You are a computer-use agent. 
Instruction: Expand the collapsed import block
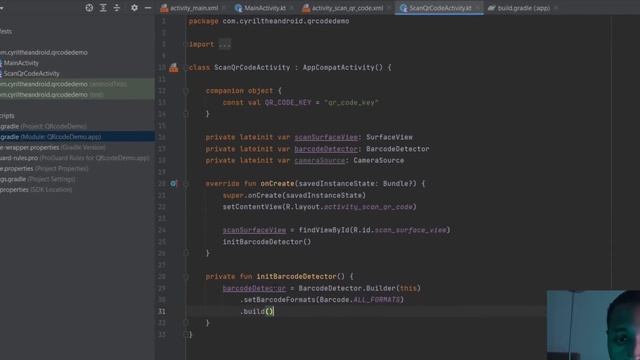(225, 44)
